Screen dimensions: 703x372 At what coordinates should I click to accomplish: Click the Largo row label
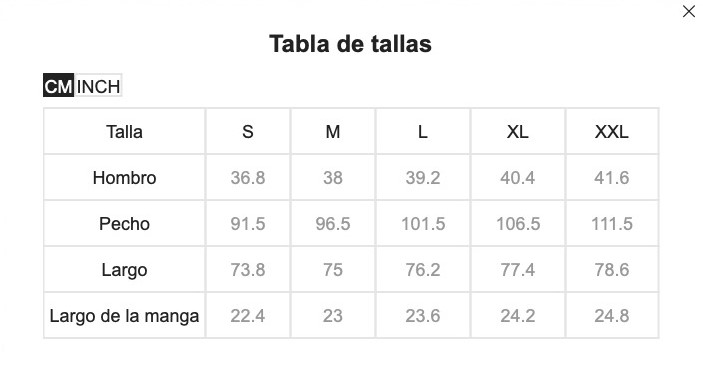tap(125, 270)
